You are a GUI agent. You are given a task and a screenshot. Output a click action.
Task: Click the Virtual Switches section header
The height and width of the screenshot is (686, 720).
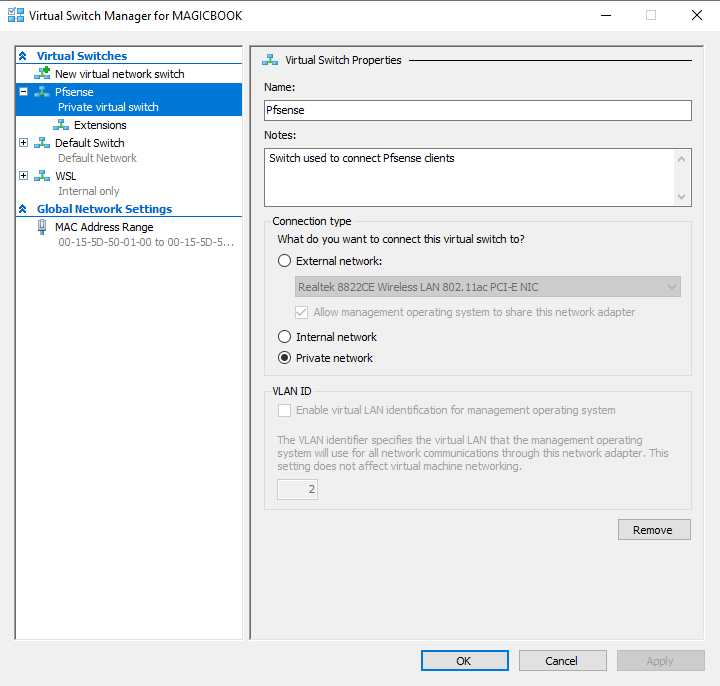[x=82, y=56]
